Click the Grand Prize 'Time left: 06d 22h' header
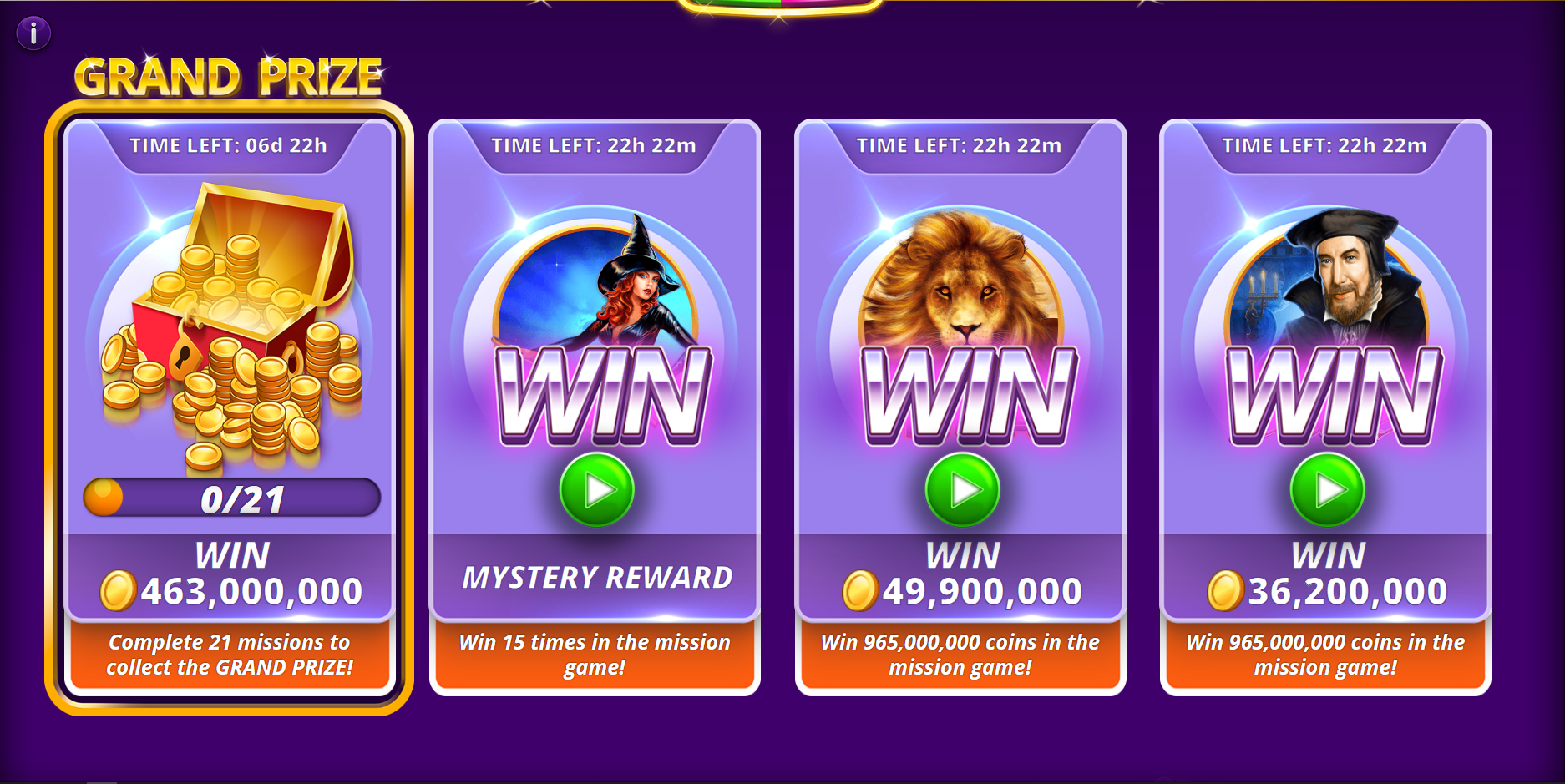 coord(228,145)
